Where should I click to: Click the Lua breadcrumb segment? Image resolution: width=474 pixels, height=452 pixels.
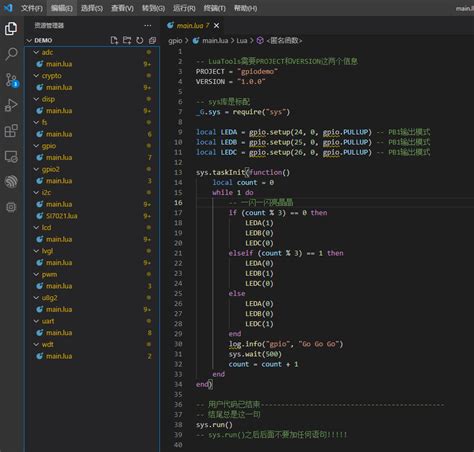[x=242, y=41]
